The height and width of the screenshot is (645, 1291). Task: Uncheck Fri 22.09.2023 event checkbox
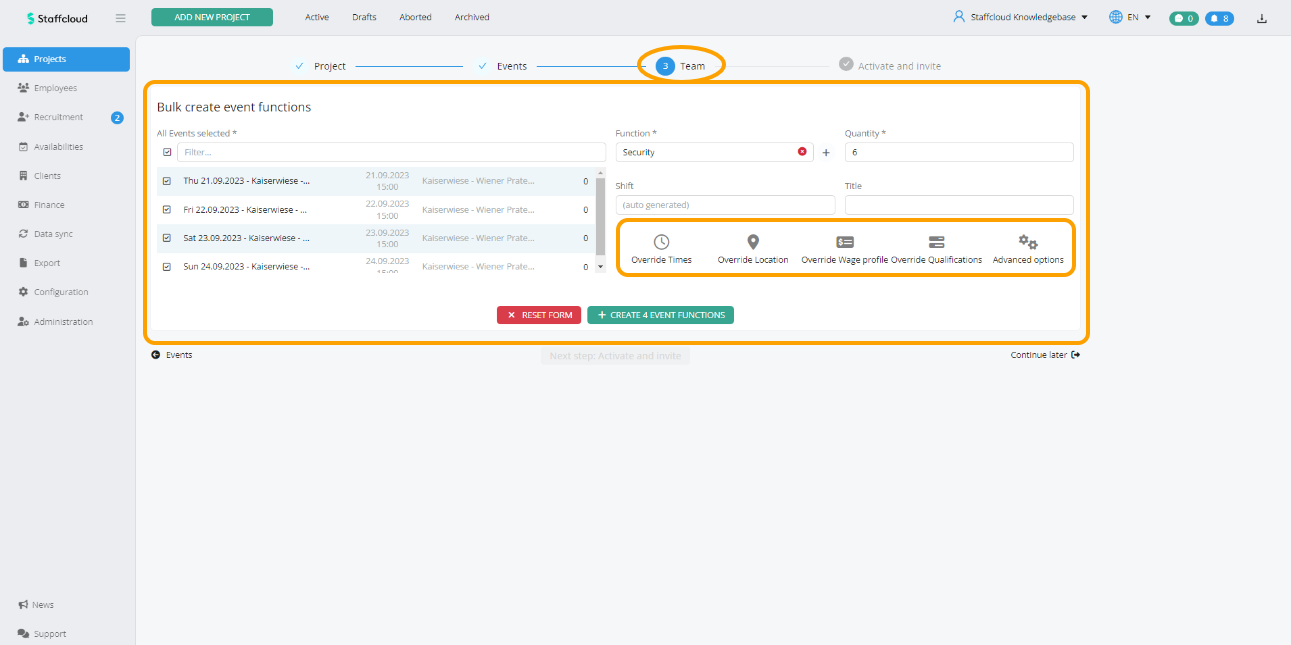pyautogui.click(x=167, y=210)
